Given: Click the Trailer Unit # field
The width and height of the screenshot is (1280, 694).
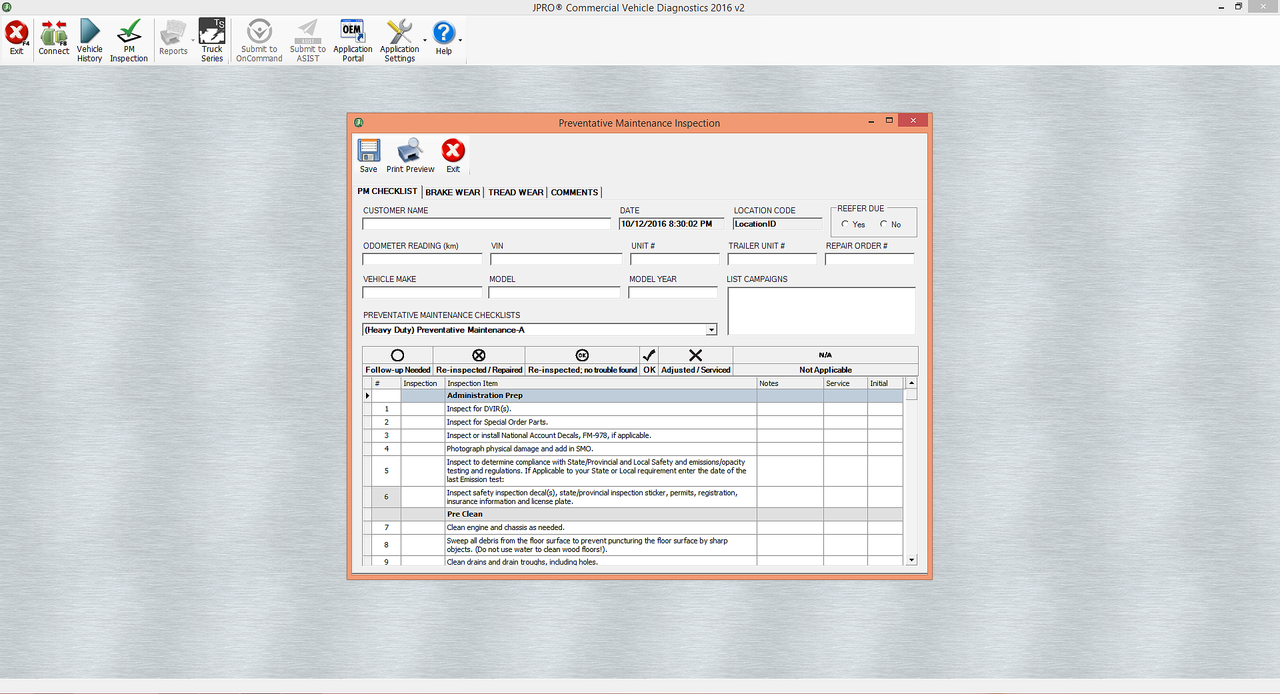Looking at the screenshot, I should (x=772, y=259).
